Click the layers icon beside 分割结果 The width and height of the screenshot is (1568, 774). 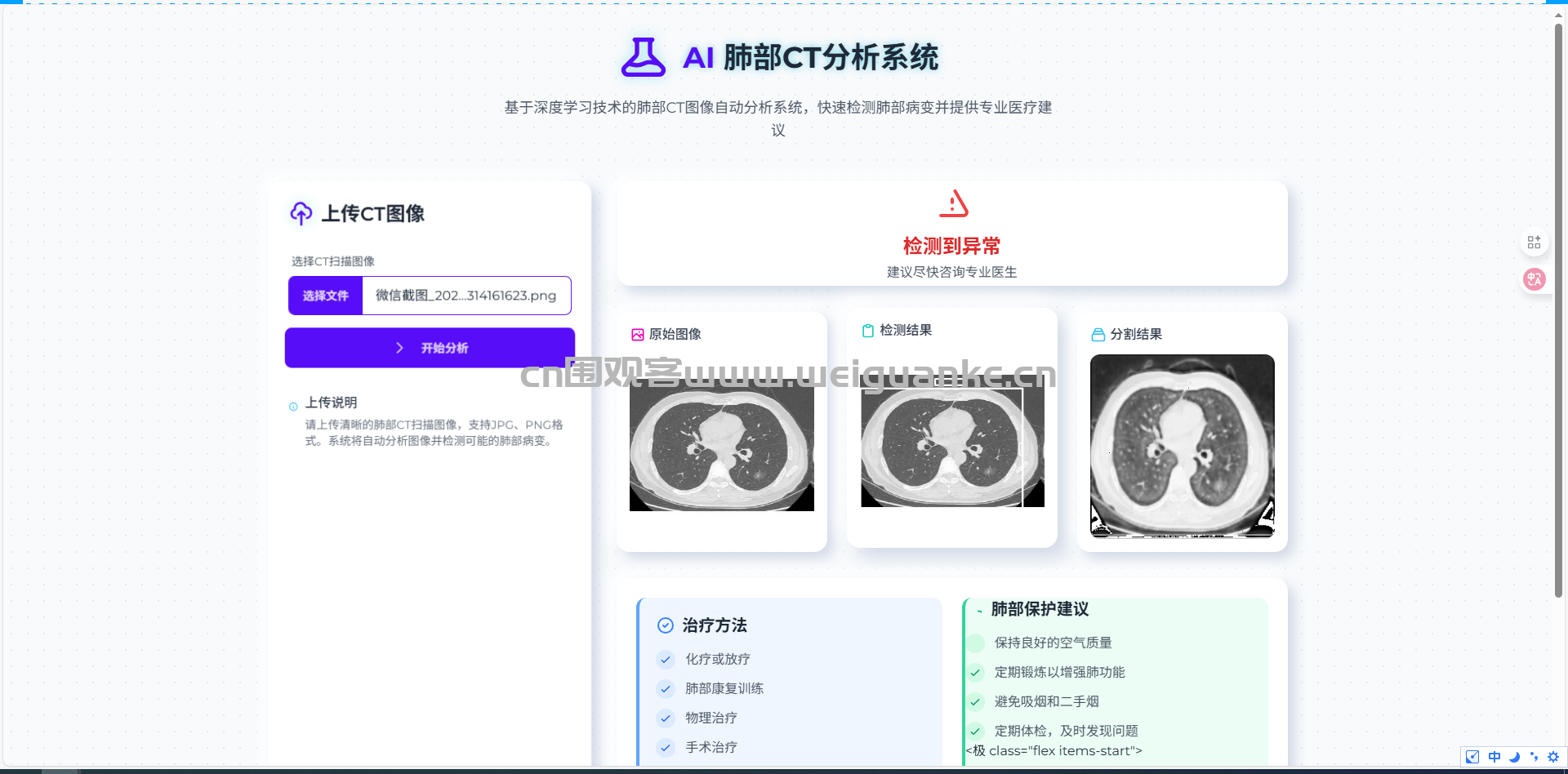point(1098,335)
